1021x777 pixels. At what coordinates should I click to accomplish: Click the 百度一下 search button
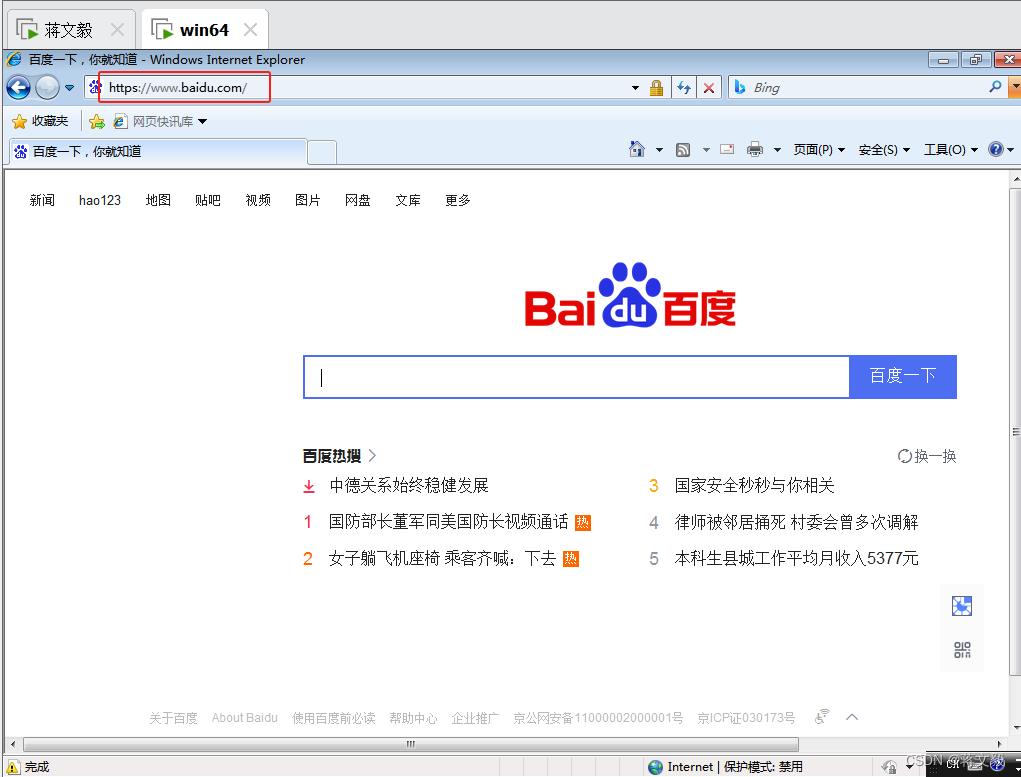point(902,376)
